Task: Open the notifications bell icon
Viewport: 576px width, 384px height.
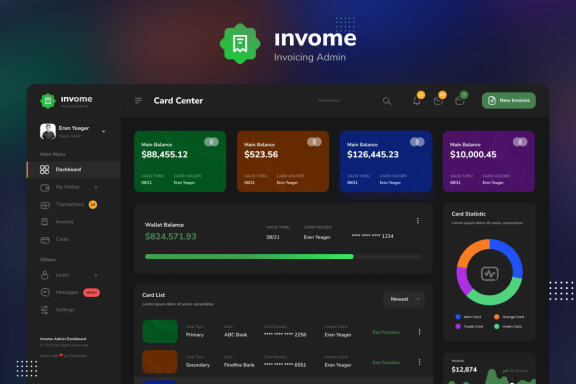Action: pos(417,101)
